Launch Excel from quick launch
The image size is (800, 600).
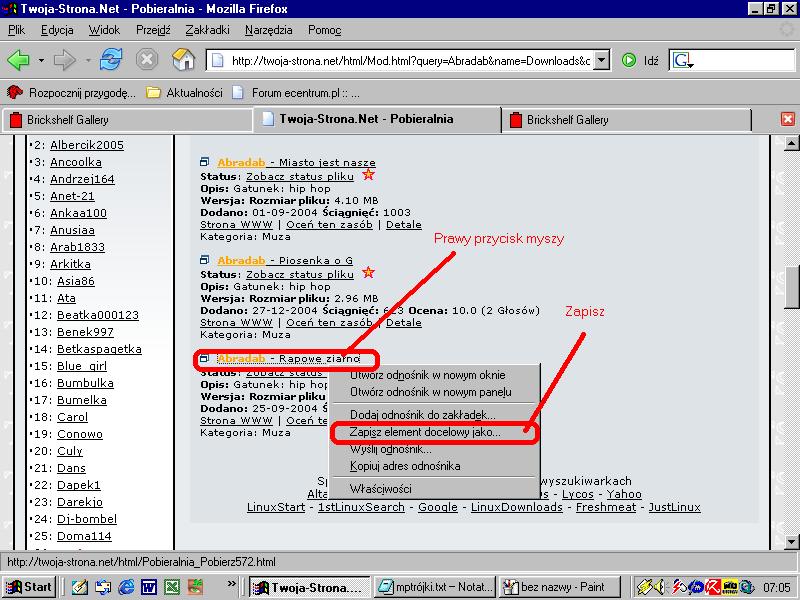pyautogui.click(x=172, y=587)
